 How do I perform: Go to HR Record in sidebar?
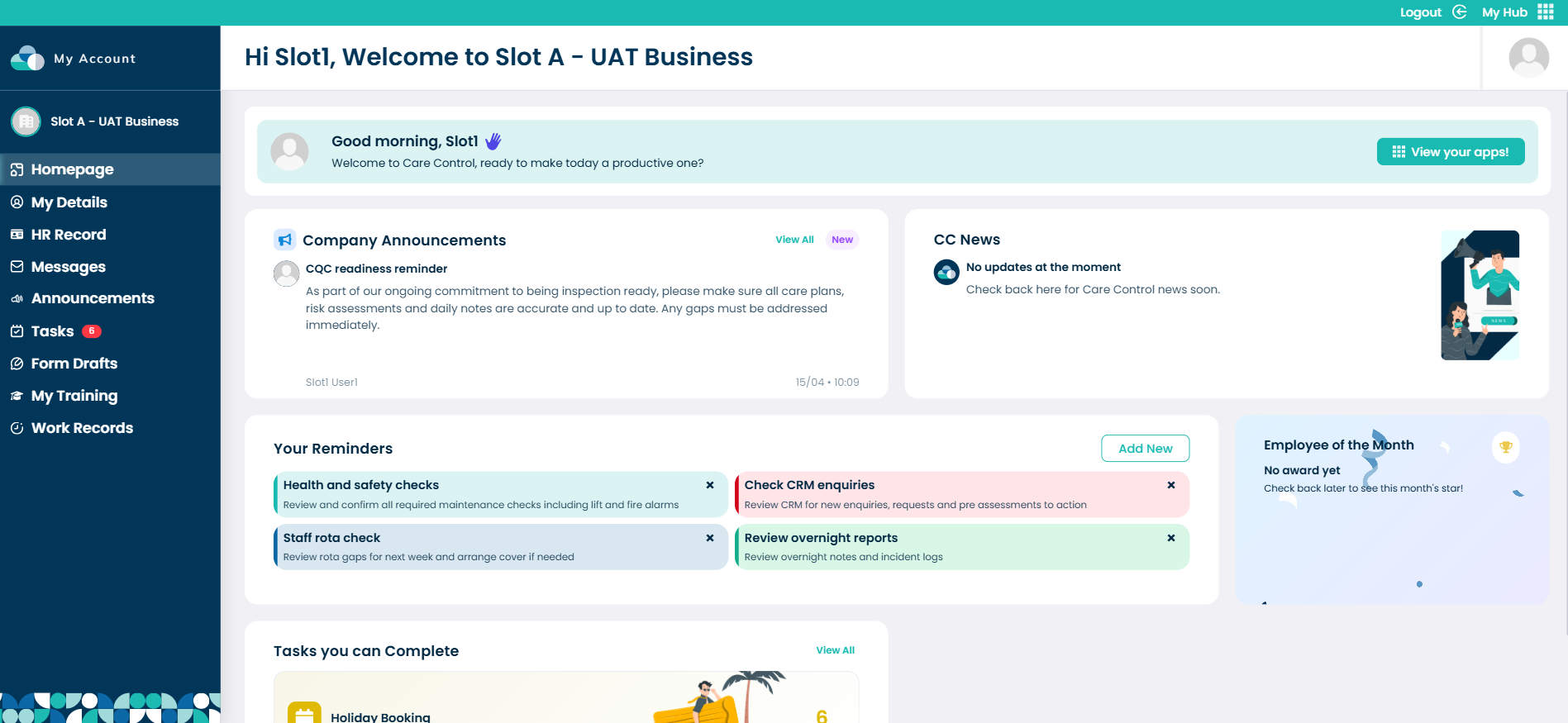[69, 235]
